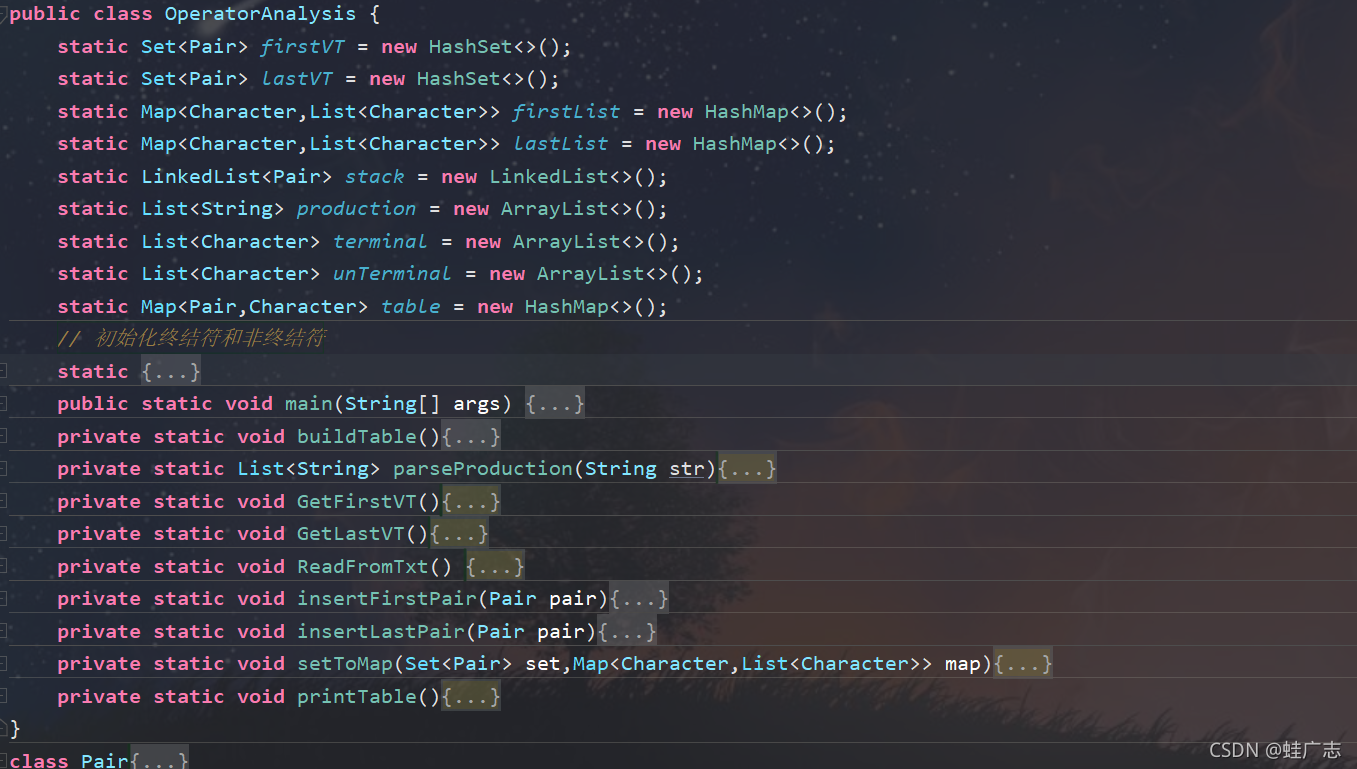Click the production field name

[x=356, y=209]
